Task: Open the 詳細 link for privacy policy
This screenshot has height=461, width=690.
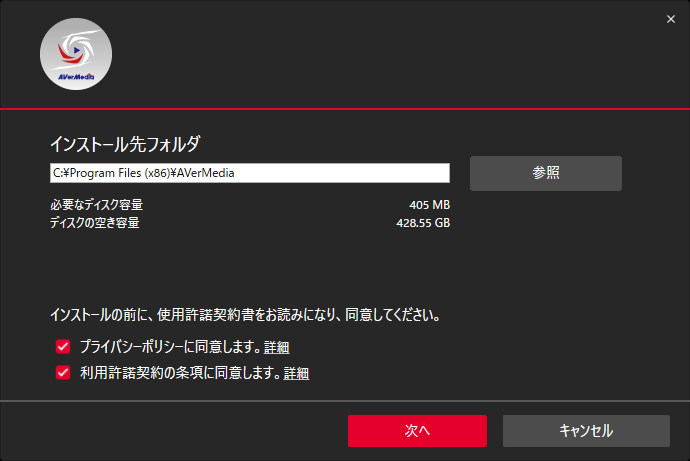Action: pyautogui.click(x=276, y=347)
